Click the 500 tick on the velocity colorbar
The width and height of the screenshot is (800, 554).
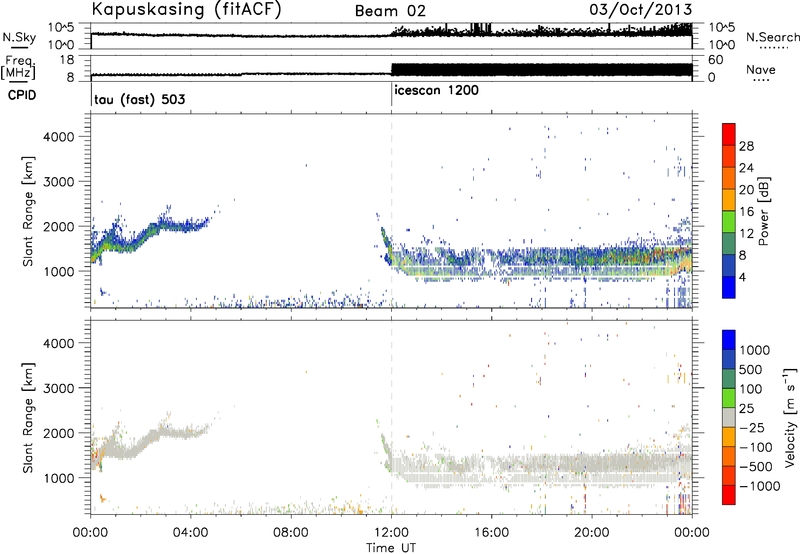pyautogui.click(x=751, y=369)
